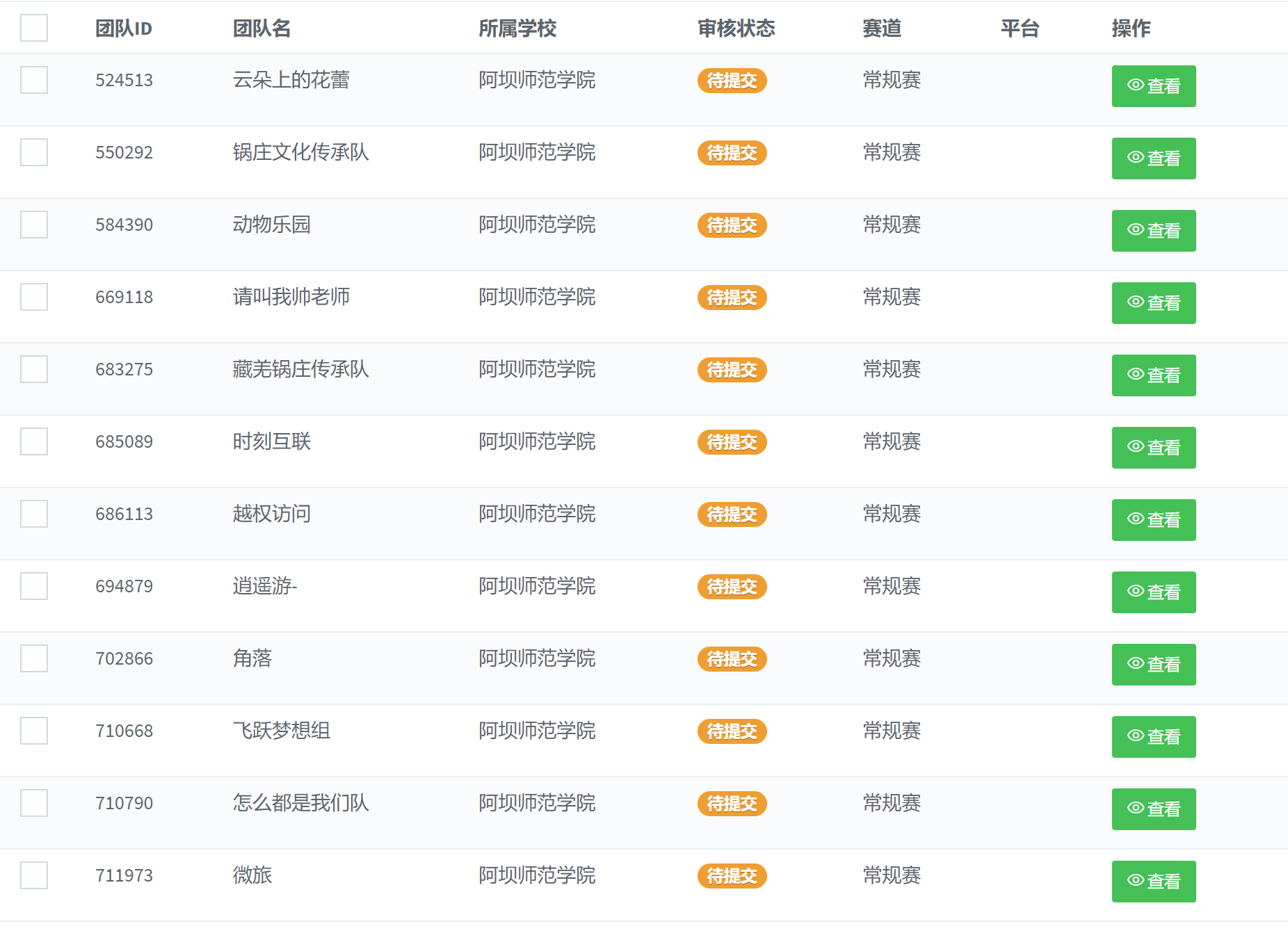View details of team 动物乐园
Viewport: 1288px width, 949px height.
coord(1154,231)
